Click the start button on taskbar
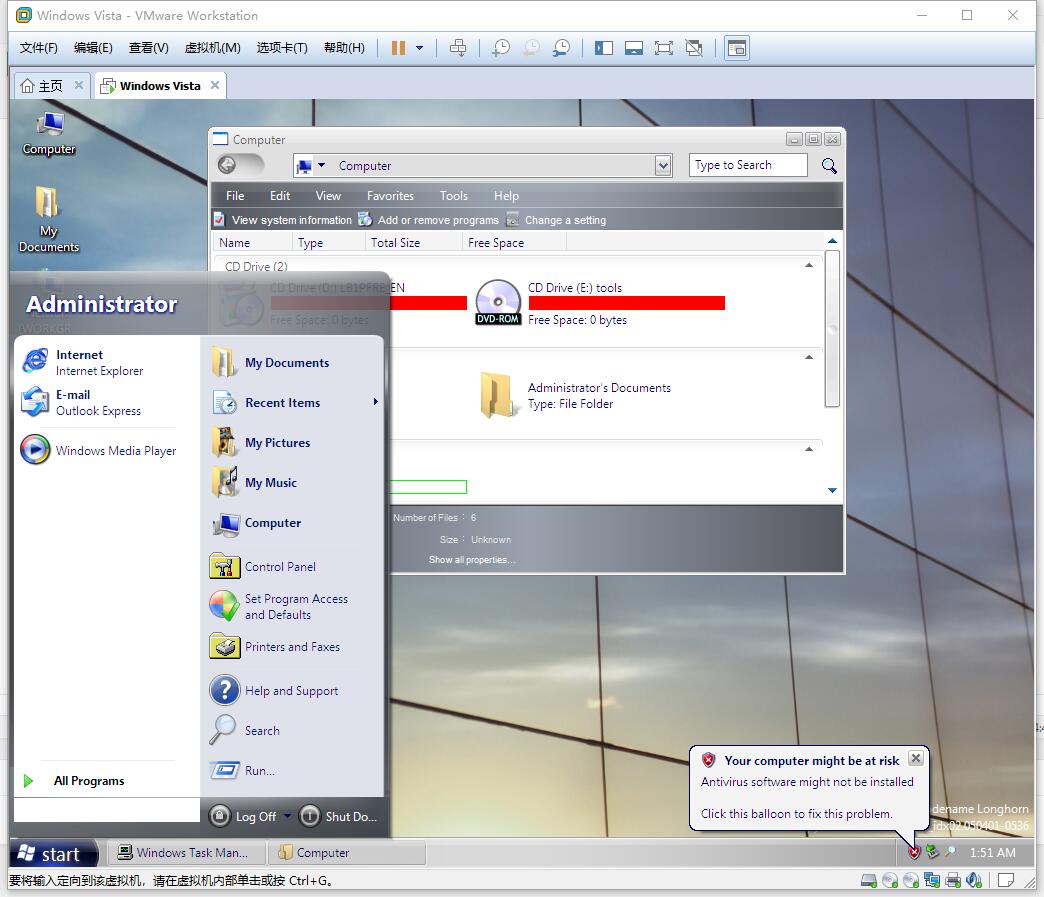Screen dimensions: 1044x897 53,854
